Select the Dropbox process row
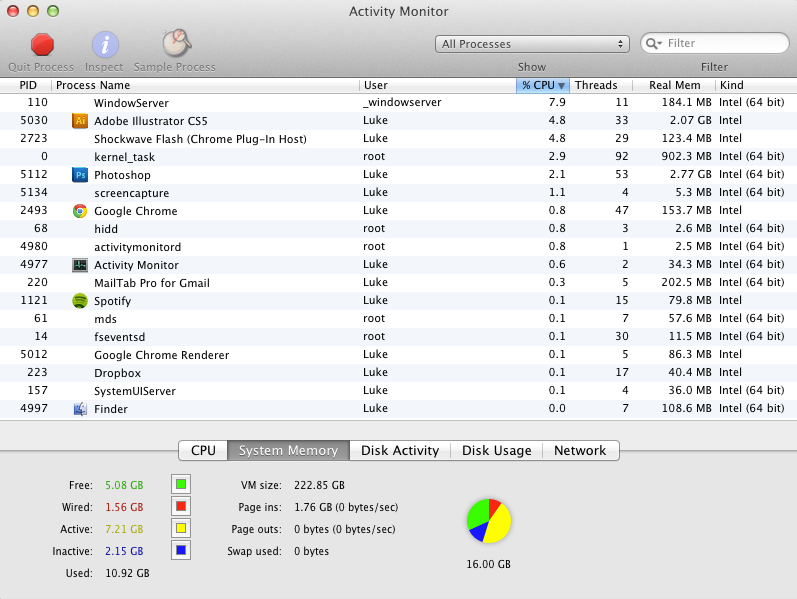 (398, 372)
